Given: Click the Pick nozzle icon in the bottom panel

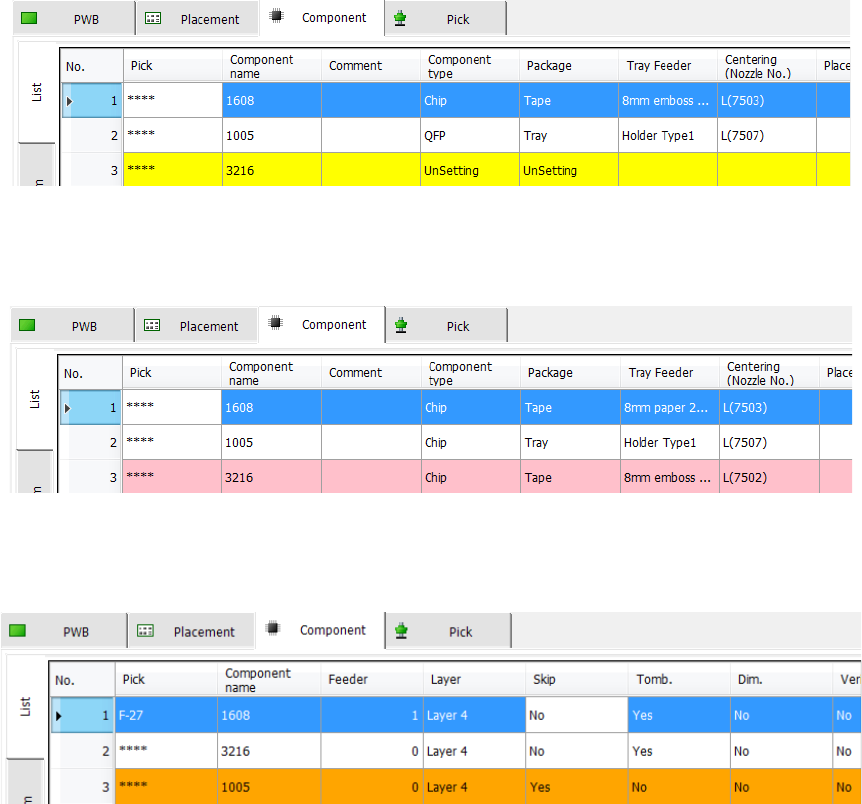Looking at the screenshot, I should tap(401, 631).
